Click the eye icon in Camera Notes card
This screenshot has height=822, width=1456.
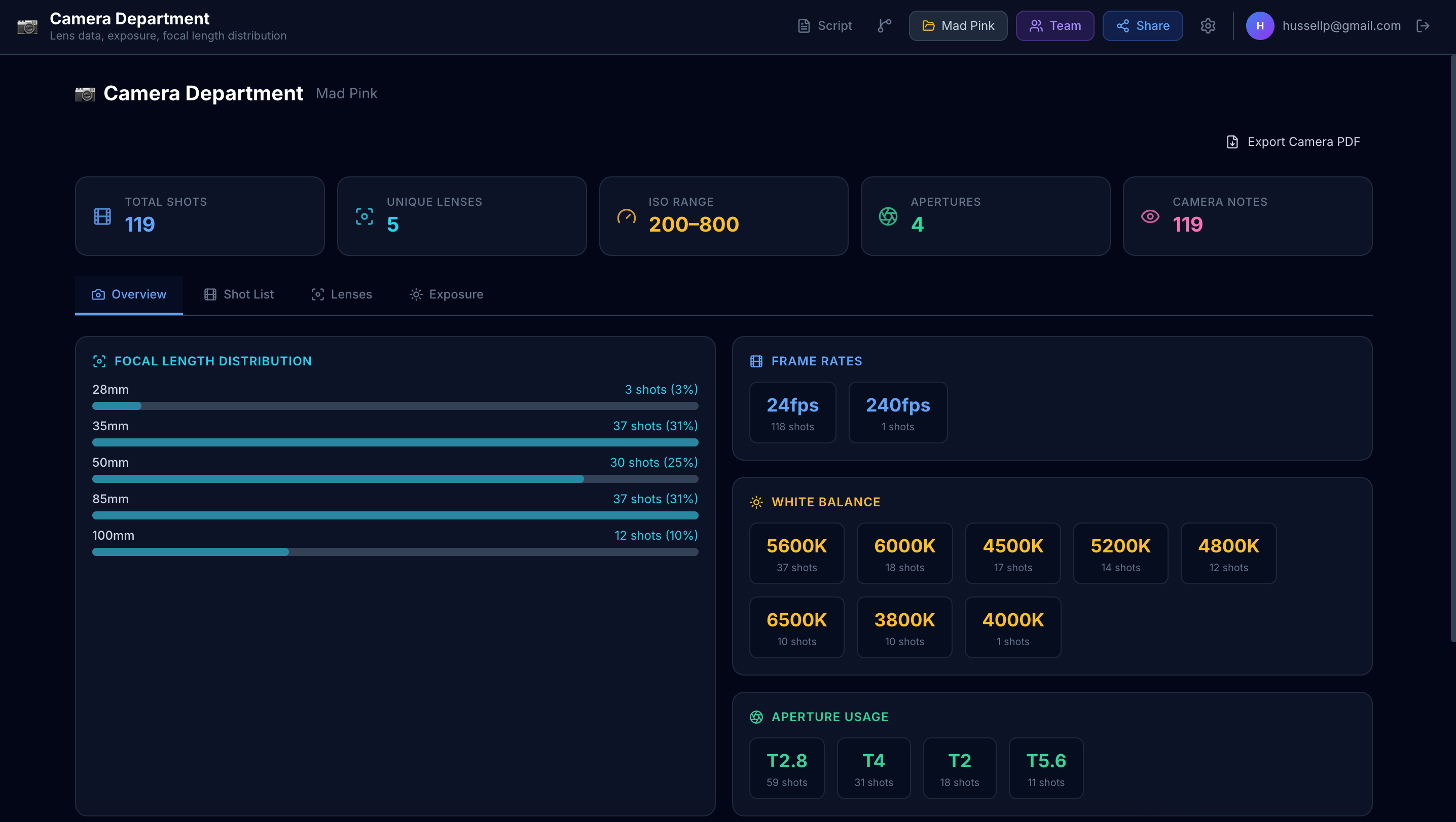point(1150,216)
